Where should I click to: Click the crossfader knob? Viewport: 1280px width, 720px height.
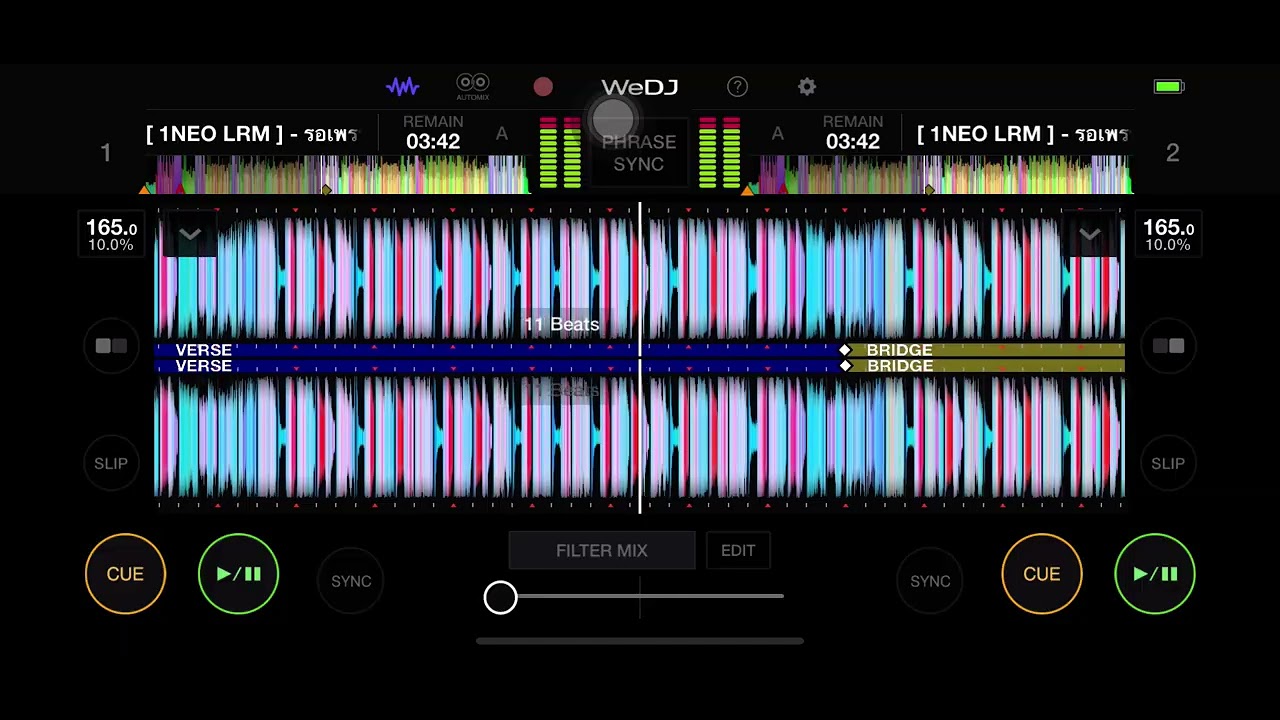click(x=501, y=598)
